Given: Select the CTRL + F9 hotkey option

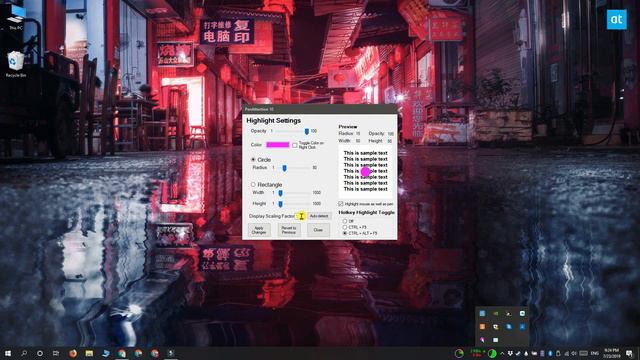Looking at the screenshot, I should coord(345,227).
